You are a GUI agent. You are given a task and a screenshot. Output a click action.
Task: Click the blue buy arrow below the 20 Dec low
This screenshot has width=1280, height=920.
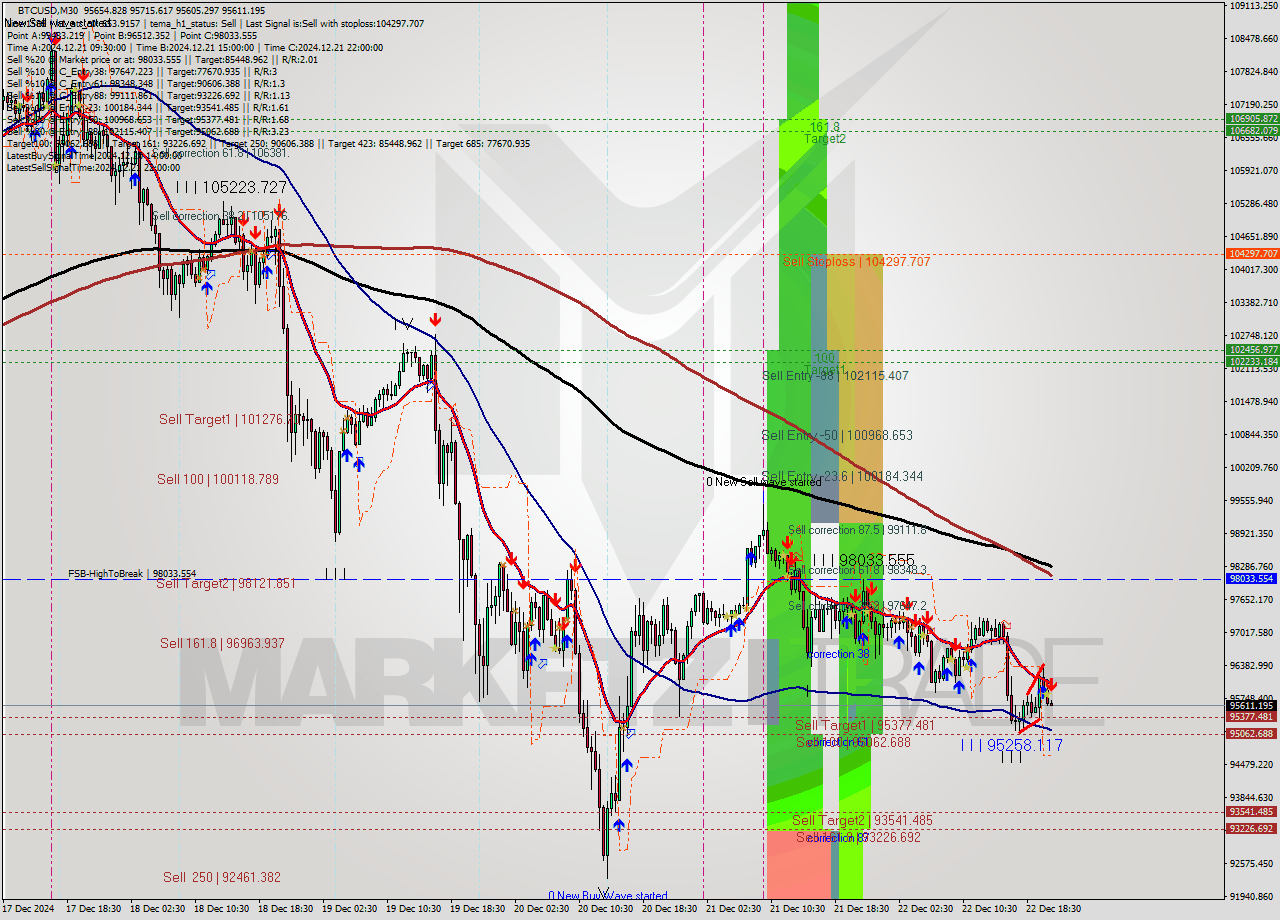(x=619, y=825)
